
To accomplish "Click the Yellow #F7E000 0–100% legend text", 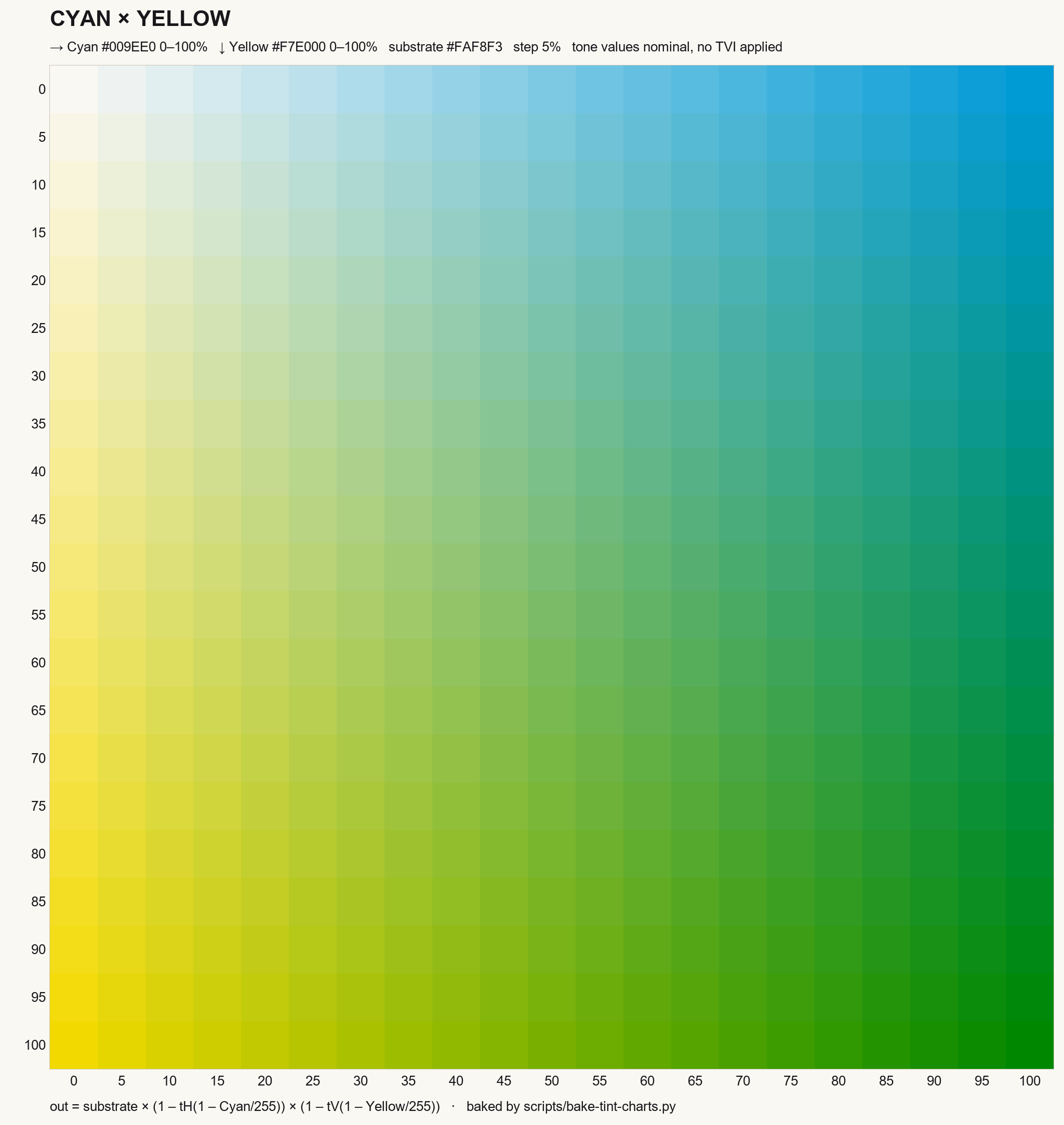I will pyautogui.click(x=298, y=47).
